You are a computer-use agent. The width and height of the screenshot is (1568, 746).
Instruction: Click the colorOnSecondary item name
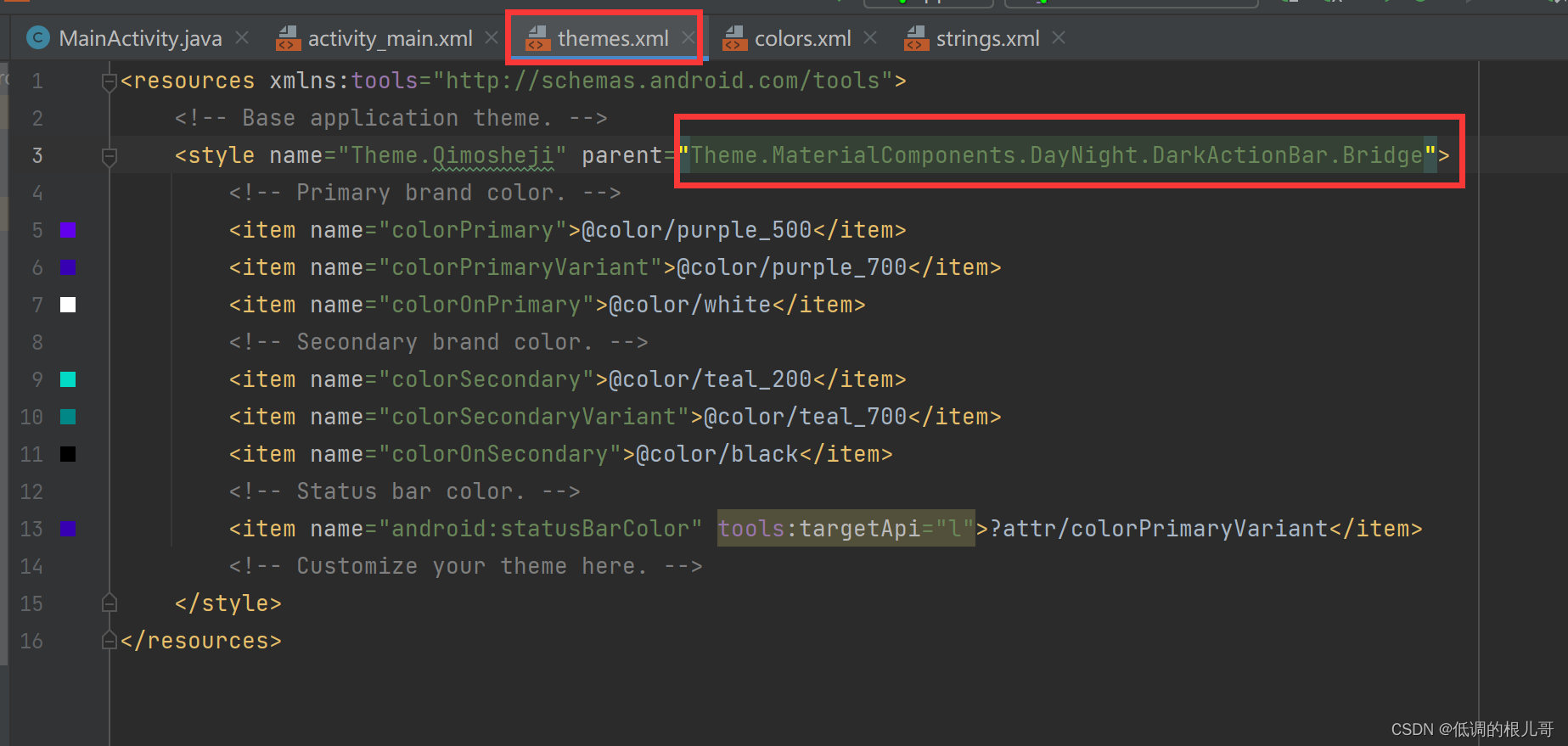pyautogui.click(x=499, y=454)
